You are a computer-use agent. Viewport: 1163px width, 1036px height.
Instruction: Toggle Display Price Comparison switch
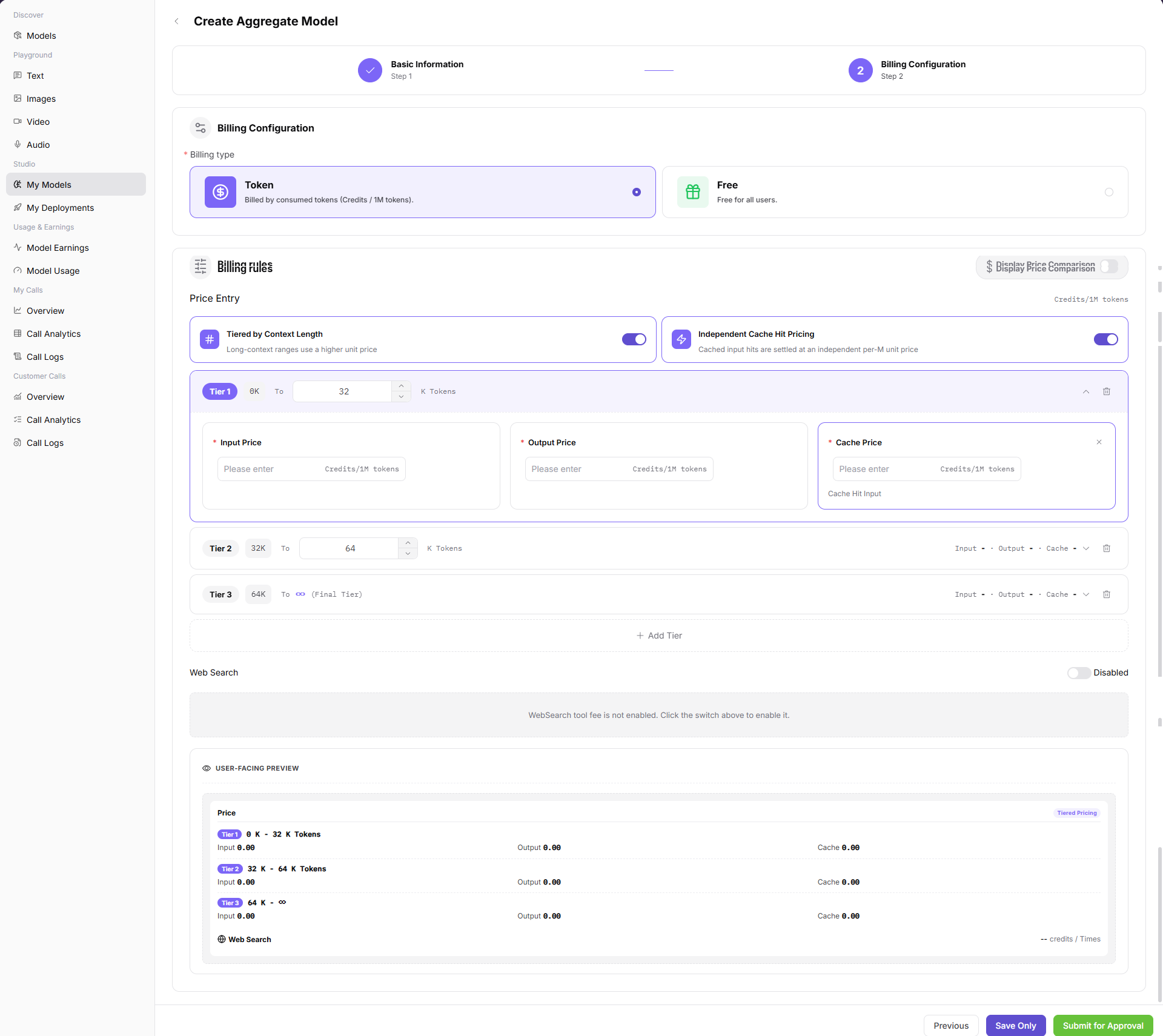[1109, 267]
